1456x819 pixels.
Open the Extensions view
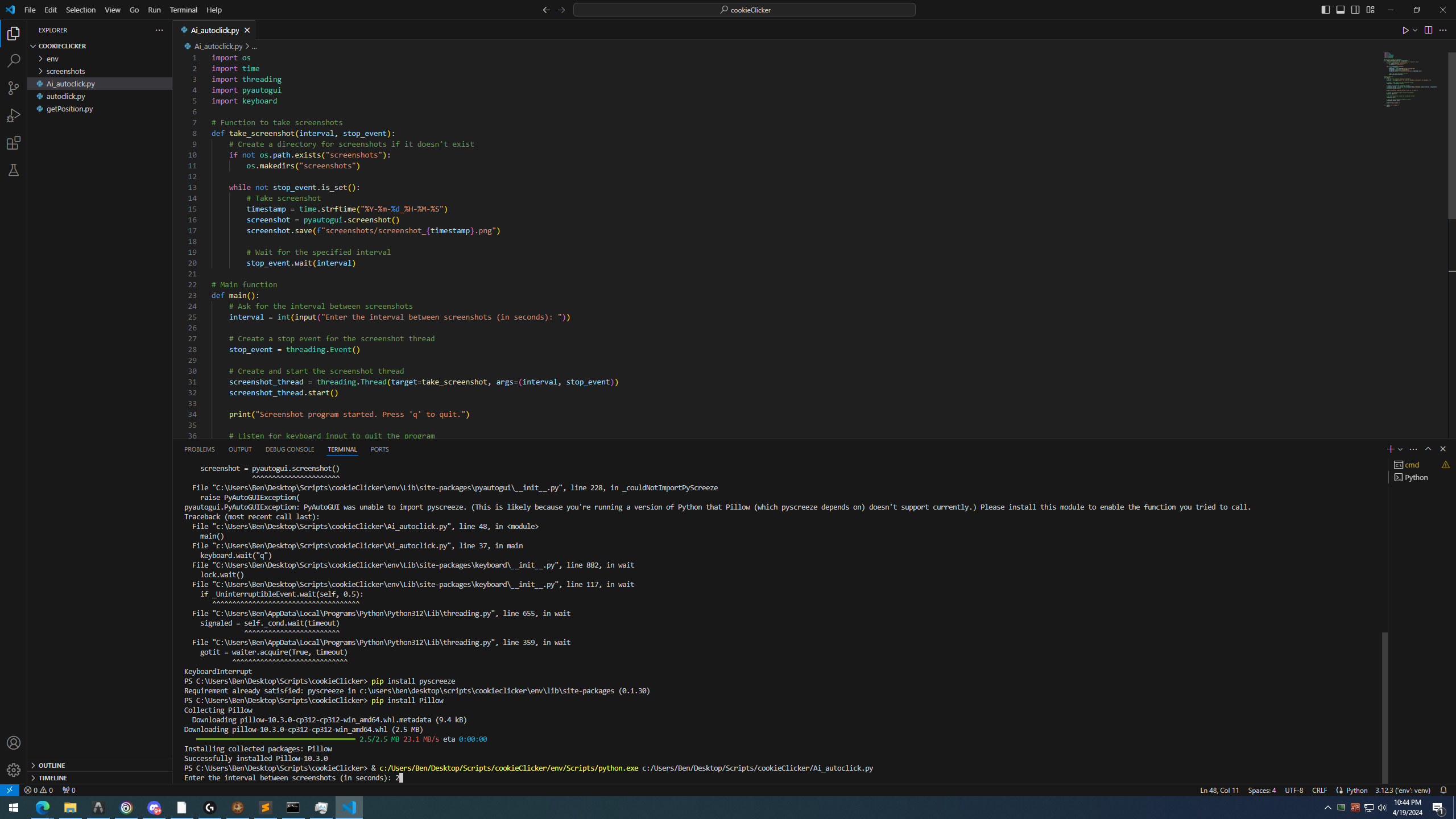(14, 143)
